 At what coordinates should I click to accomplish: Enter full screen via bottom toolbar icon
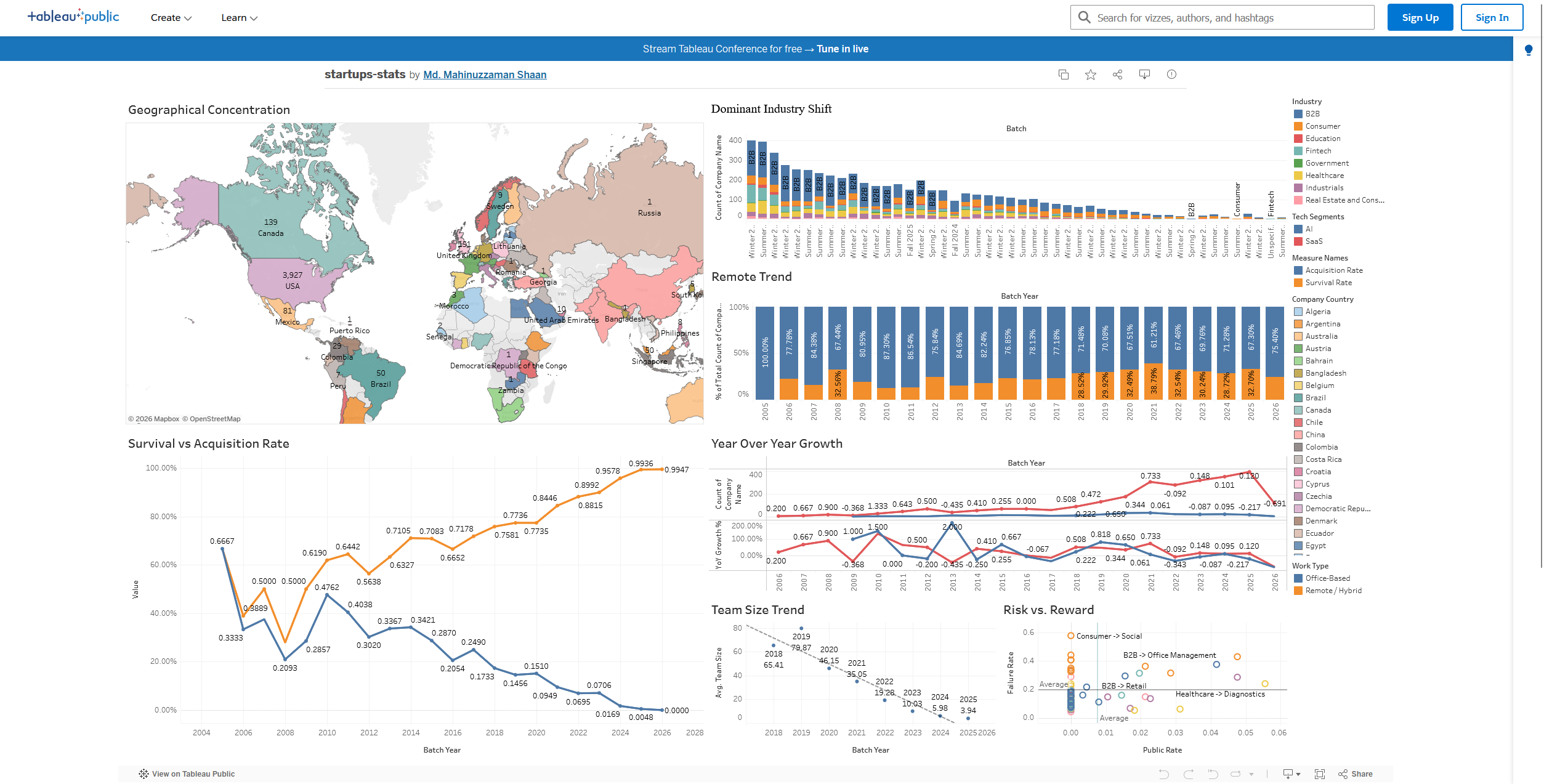pos(1320,774)
